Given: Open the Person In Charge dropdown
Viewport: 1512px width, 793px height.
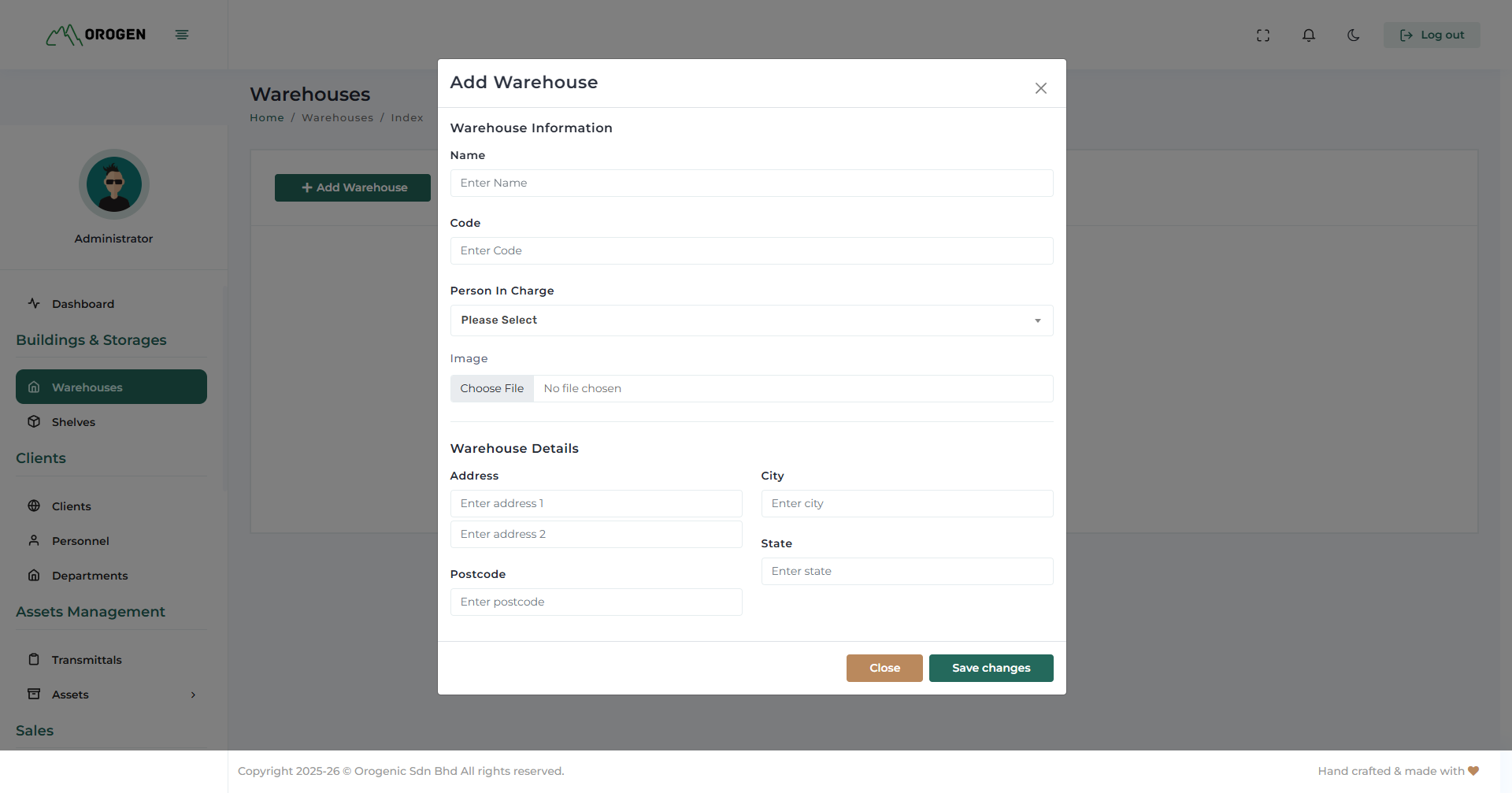Looking at the screenshot, I should (750, 321).
